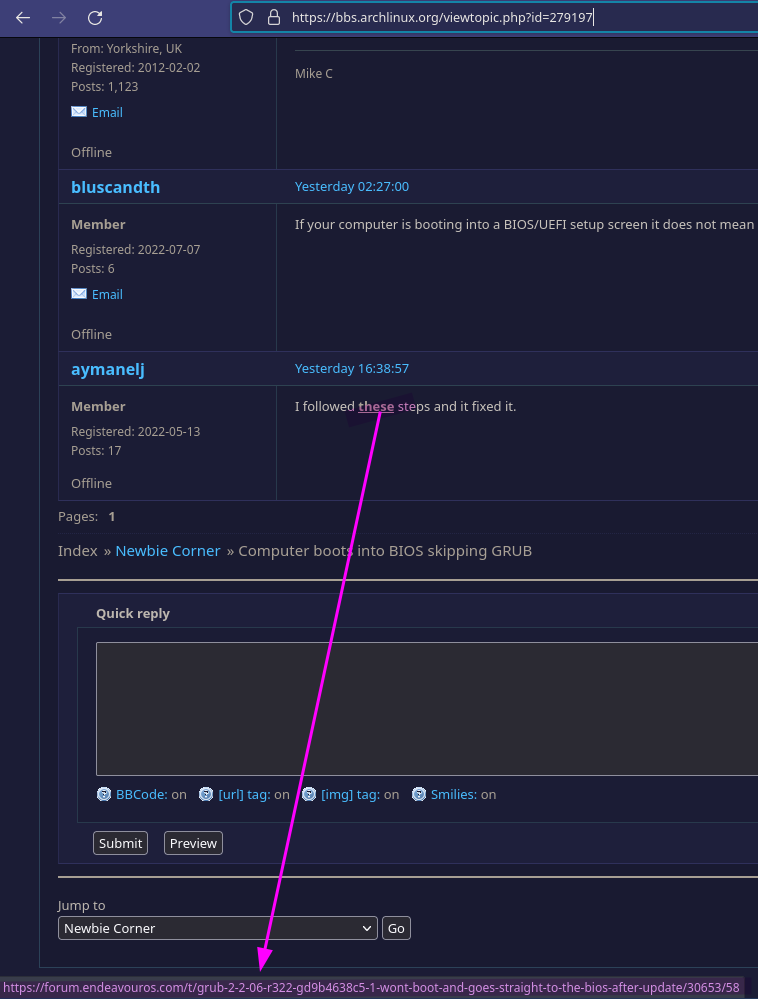Click 'Registered: 2022-07-07' text
This screenshot has width=758, height=999.
pos(136,250)
